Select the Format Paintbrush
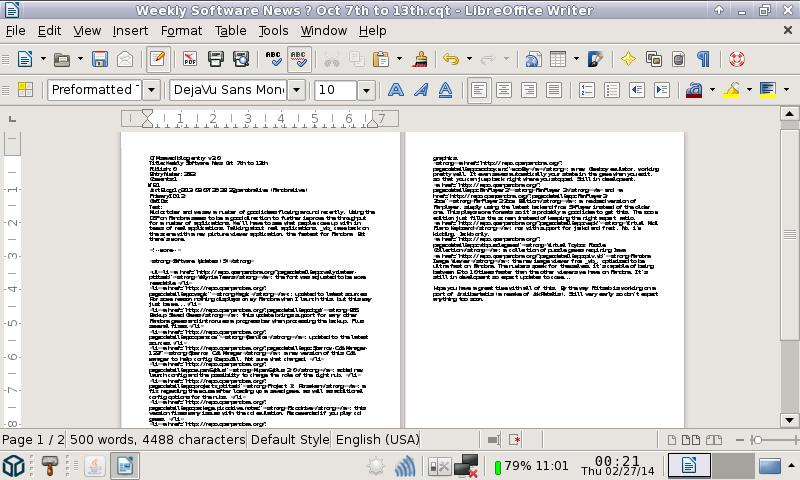Viewport: 800px width, 480px height. 420,59
